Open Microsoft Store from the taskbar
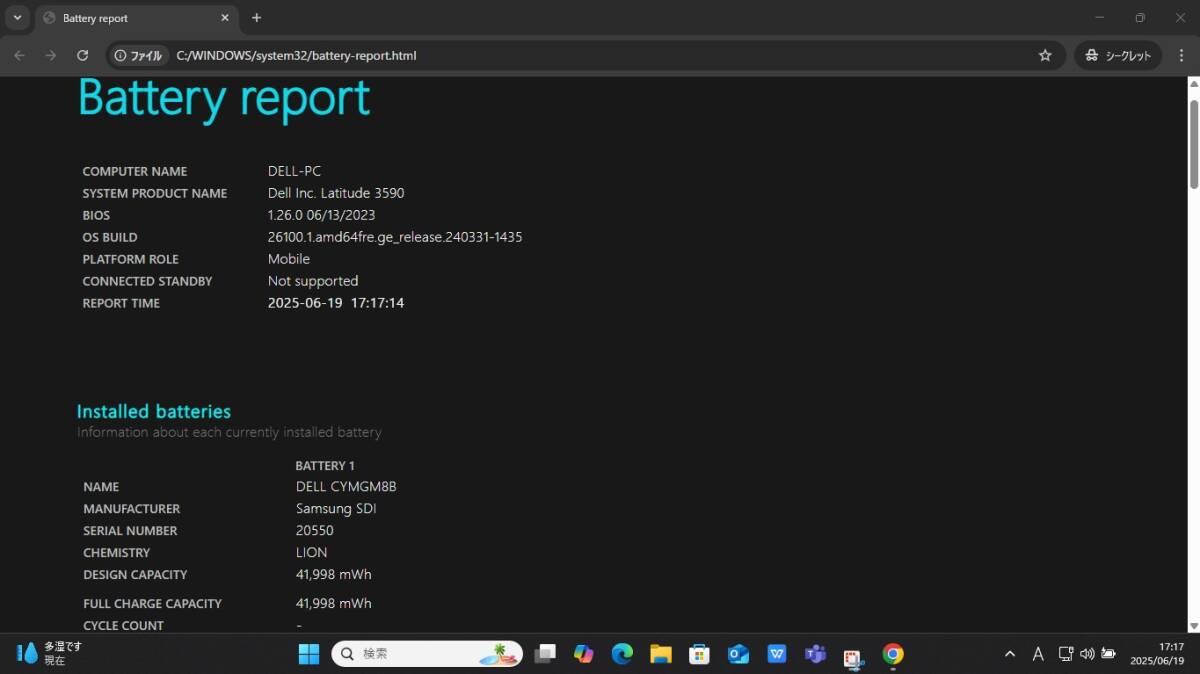This screenshot has height=674, width=1200. click(699, 654)
